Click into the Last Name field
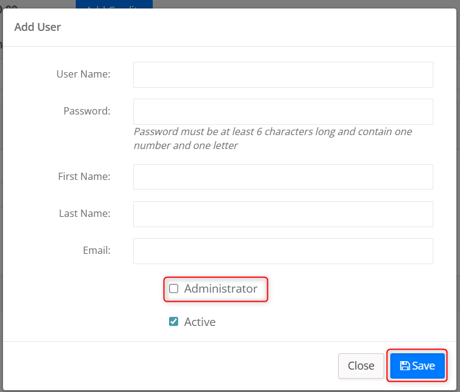 tap(283, 214)
